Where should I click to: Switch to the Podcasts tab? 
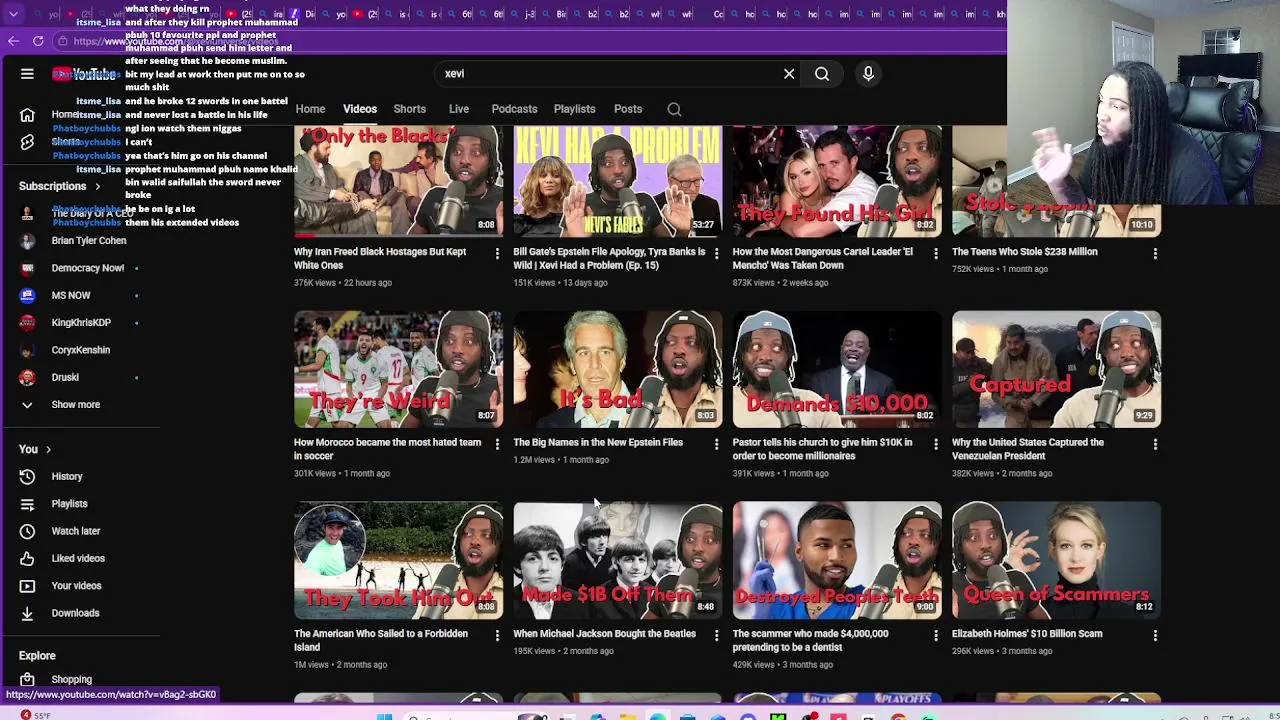[x=514, y=109]
